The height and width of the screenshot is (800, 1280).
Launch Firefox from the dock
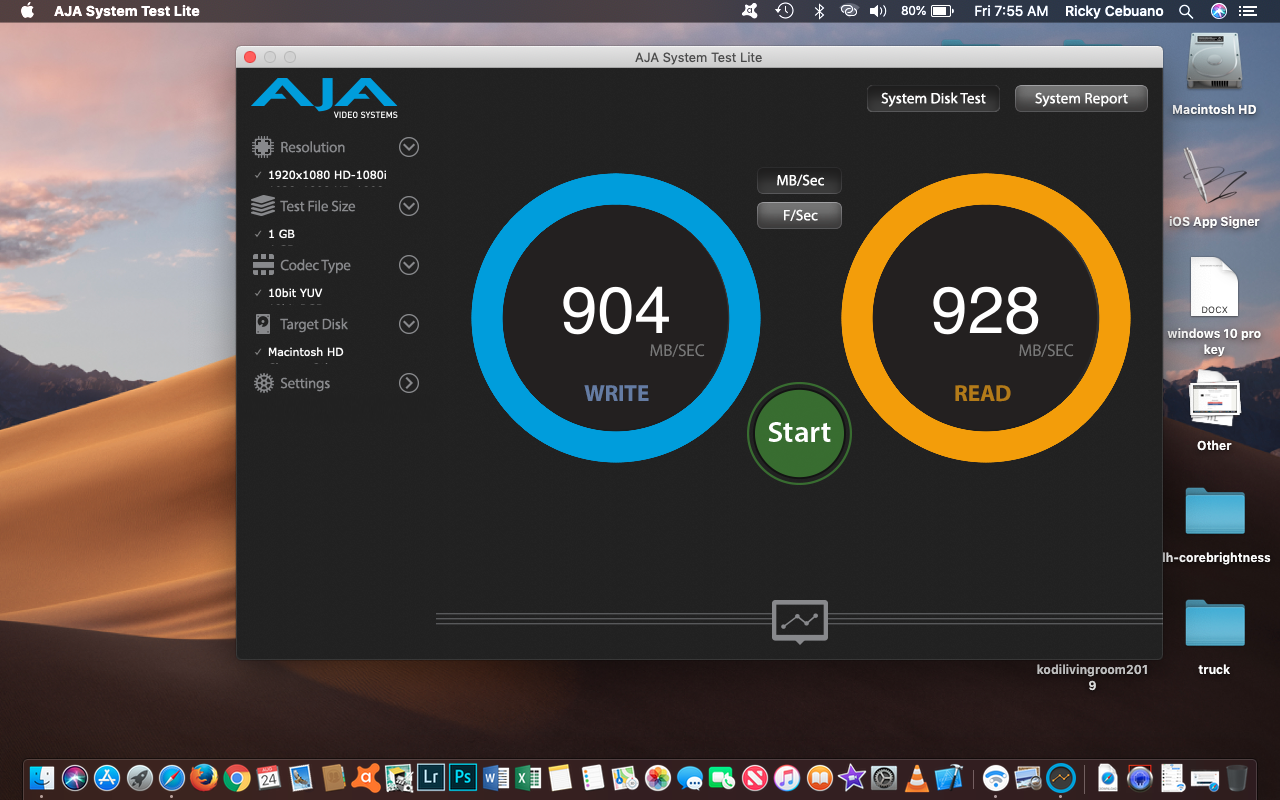coord(204,777)
